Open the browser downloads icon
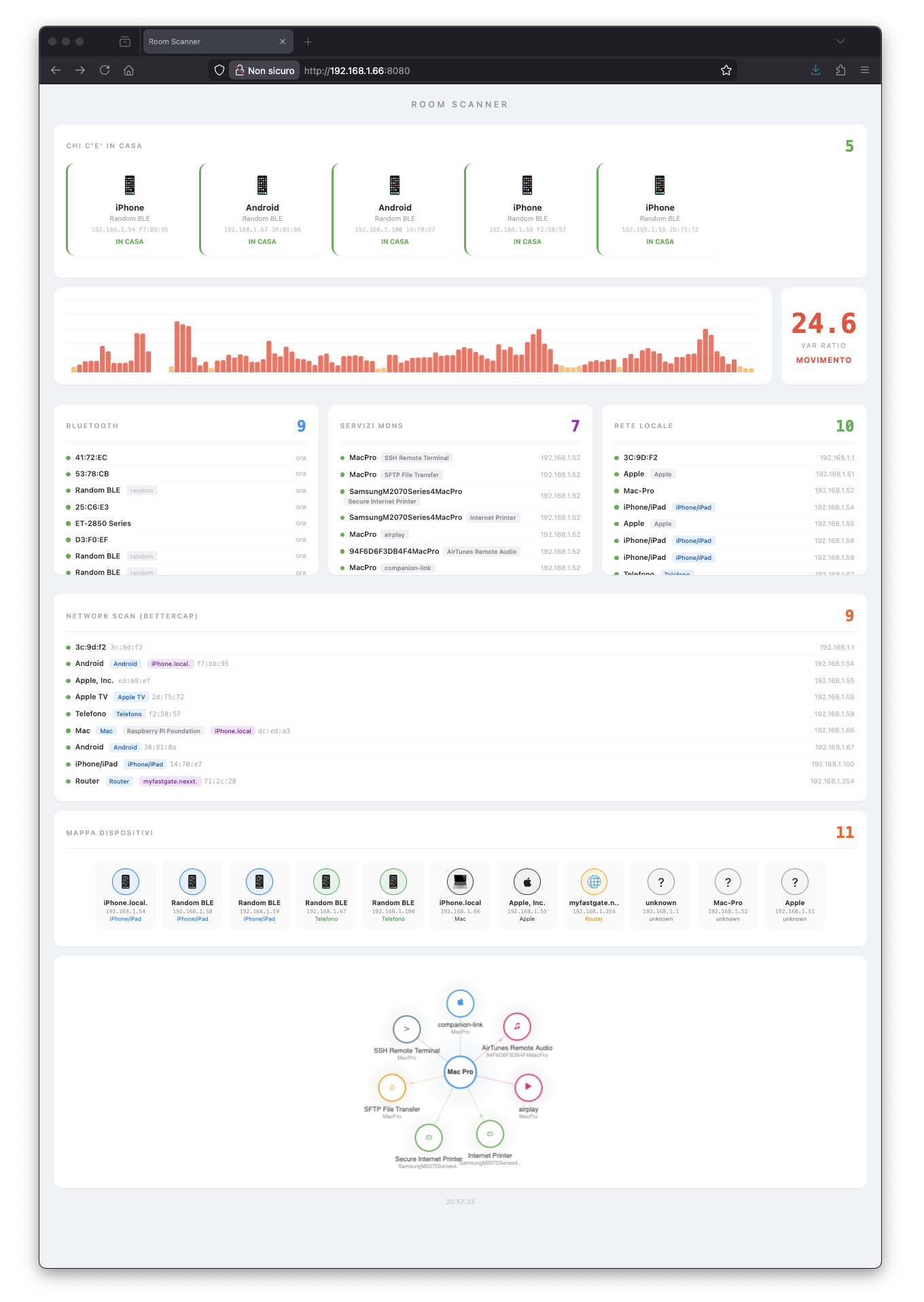Screen dimensions: 924x1302 tap(816, 70)
